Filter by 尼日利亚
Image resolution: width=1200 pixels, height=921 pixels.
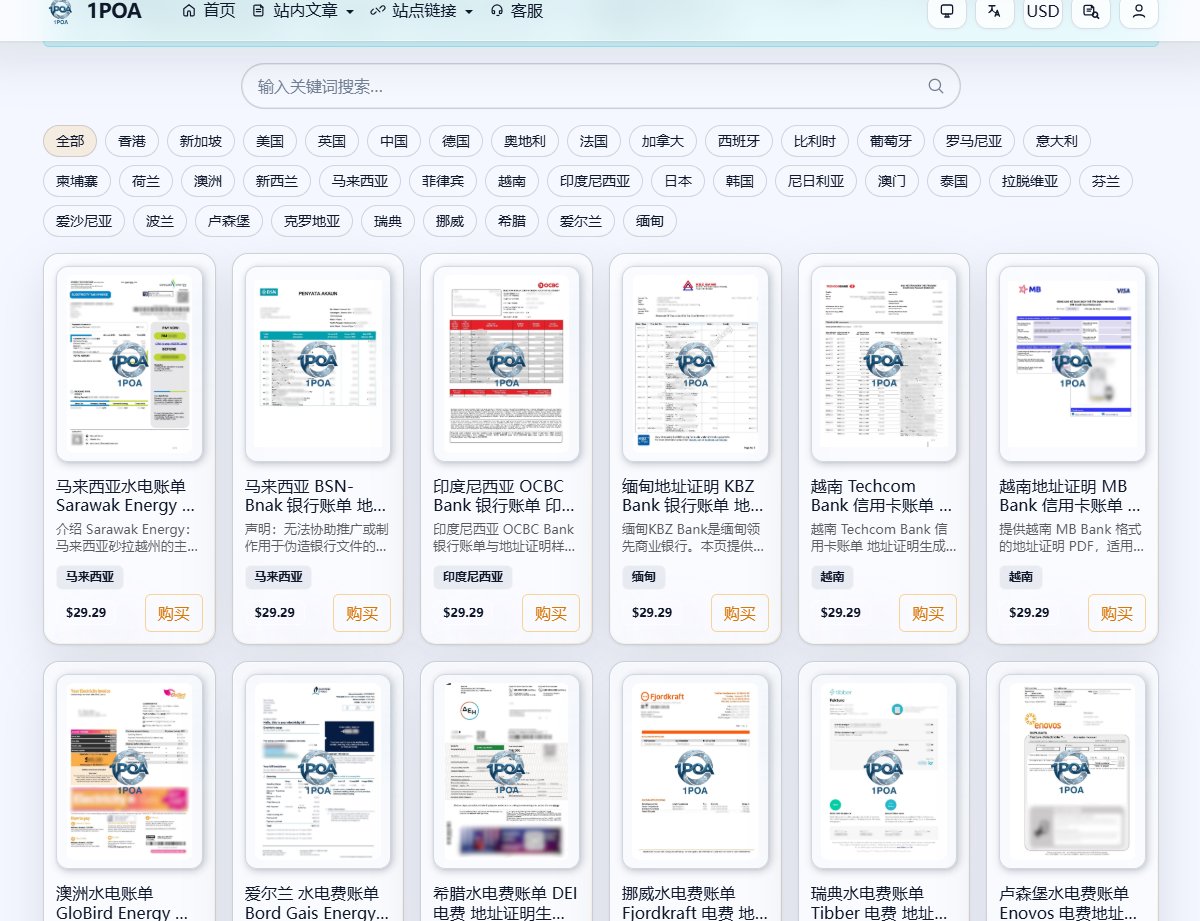coord(816,181)
